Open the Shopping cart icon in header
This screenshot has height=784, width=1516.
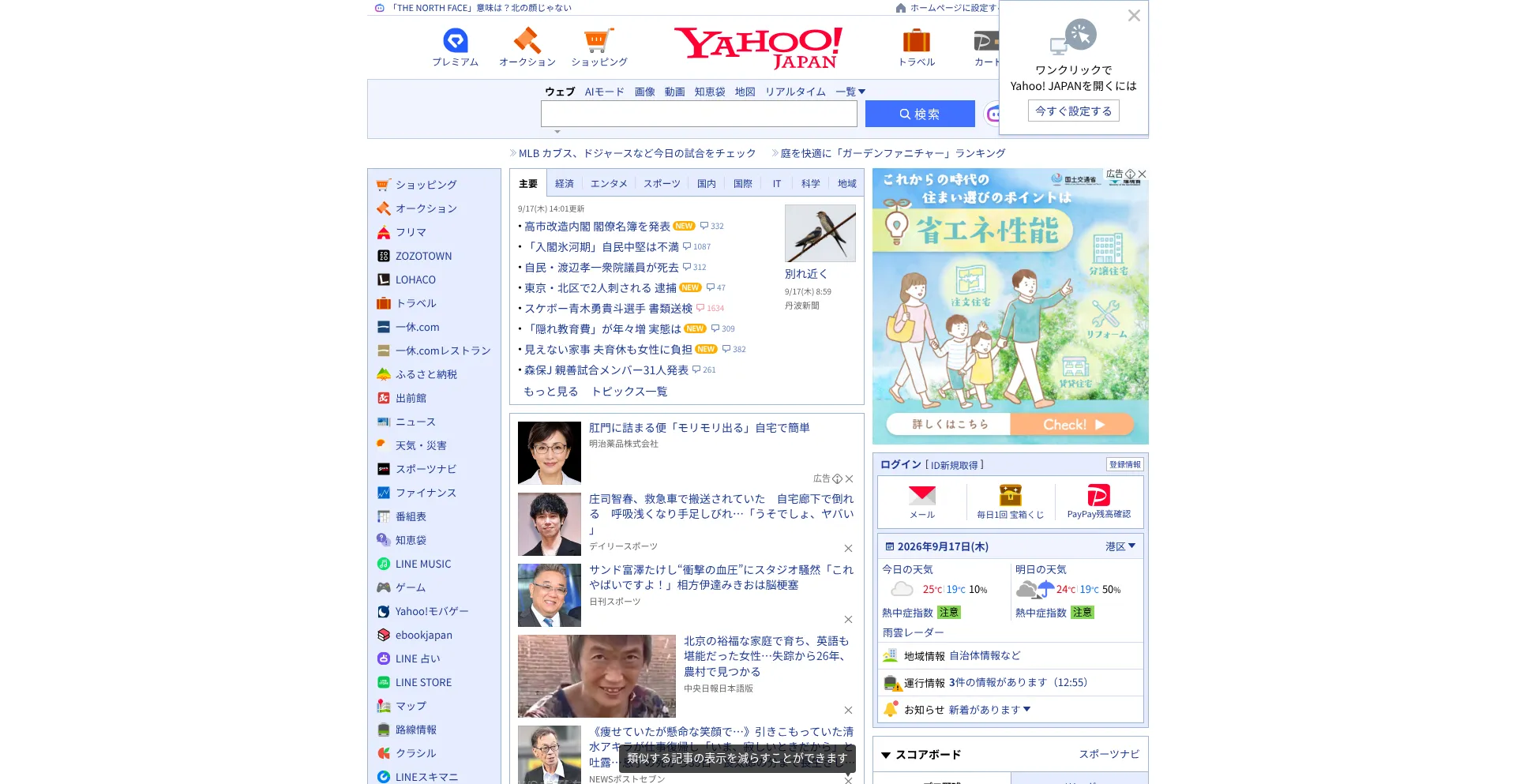coord(599,40)
